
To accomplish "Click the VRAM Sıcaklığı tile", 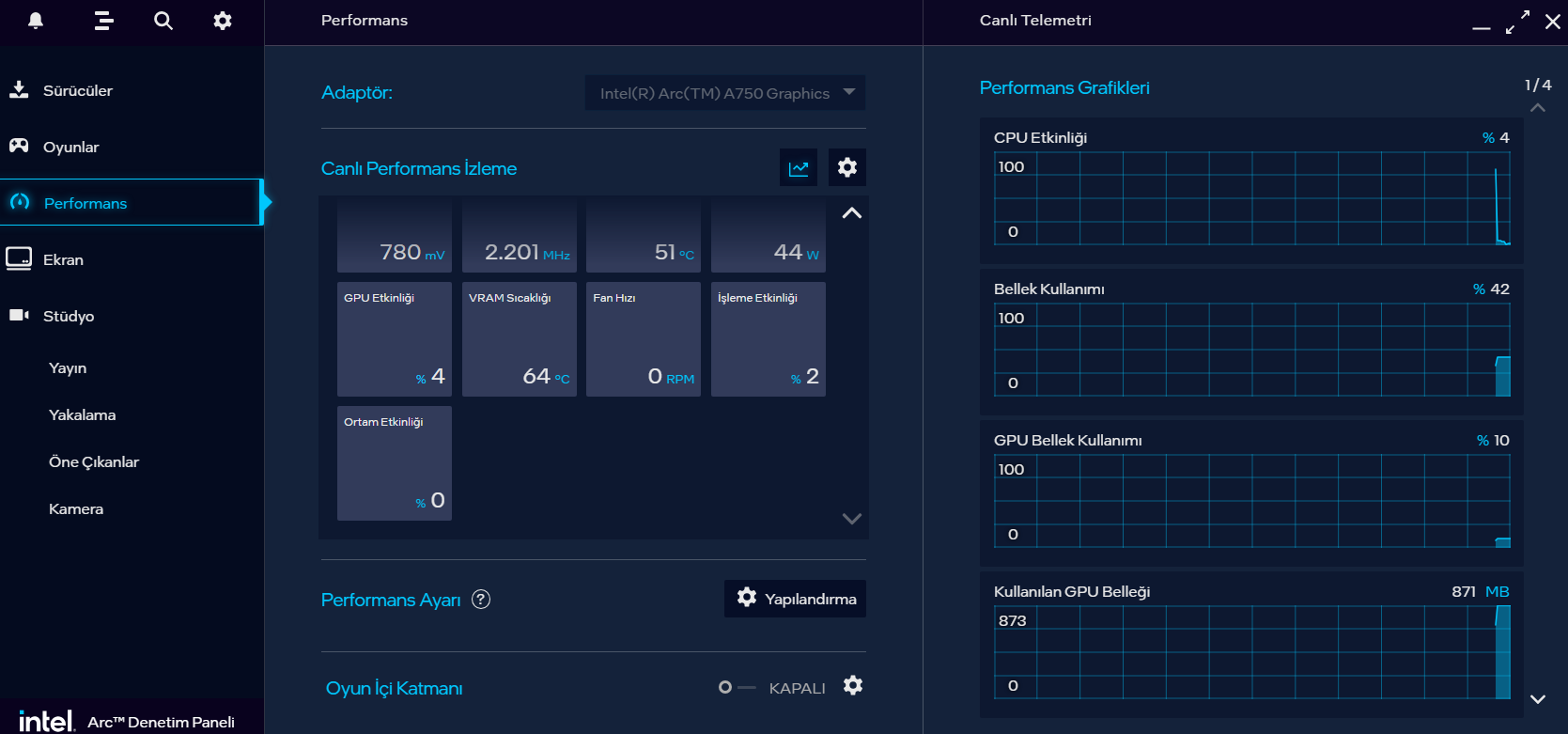I will (520, 339).
